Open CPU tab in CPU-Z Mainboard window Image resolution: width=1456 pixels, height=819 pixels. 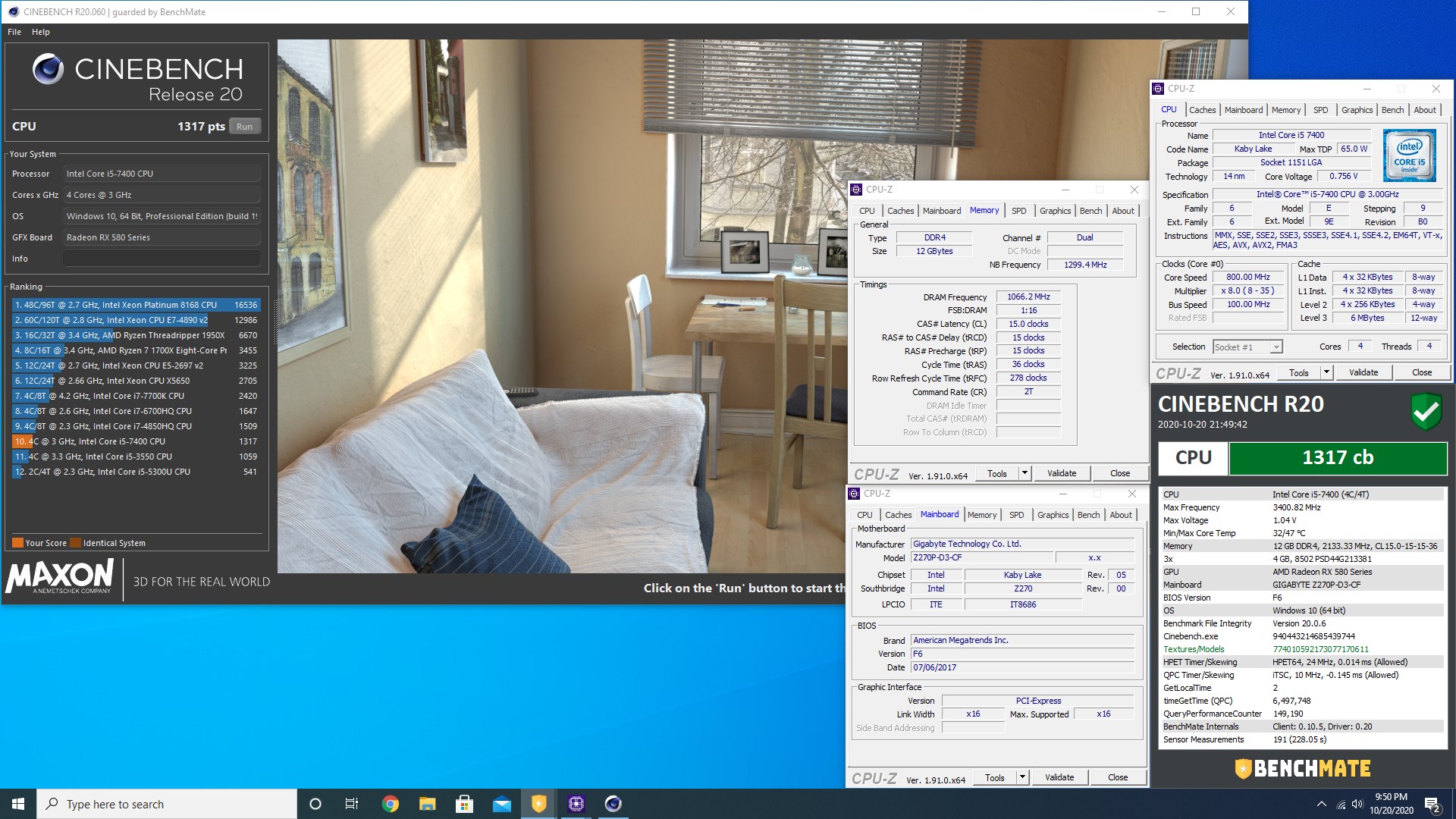864,515
